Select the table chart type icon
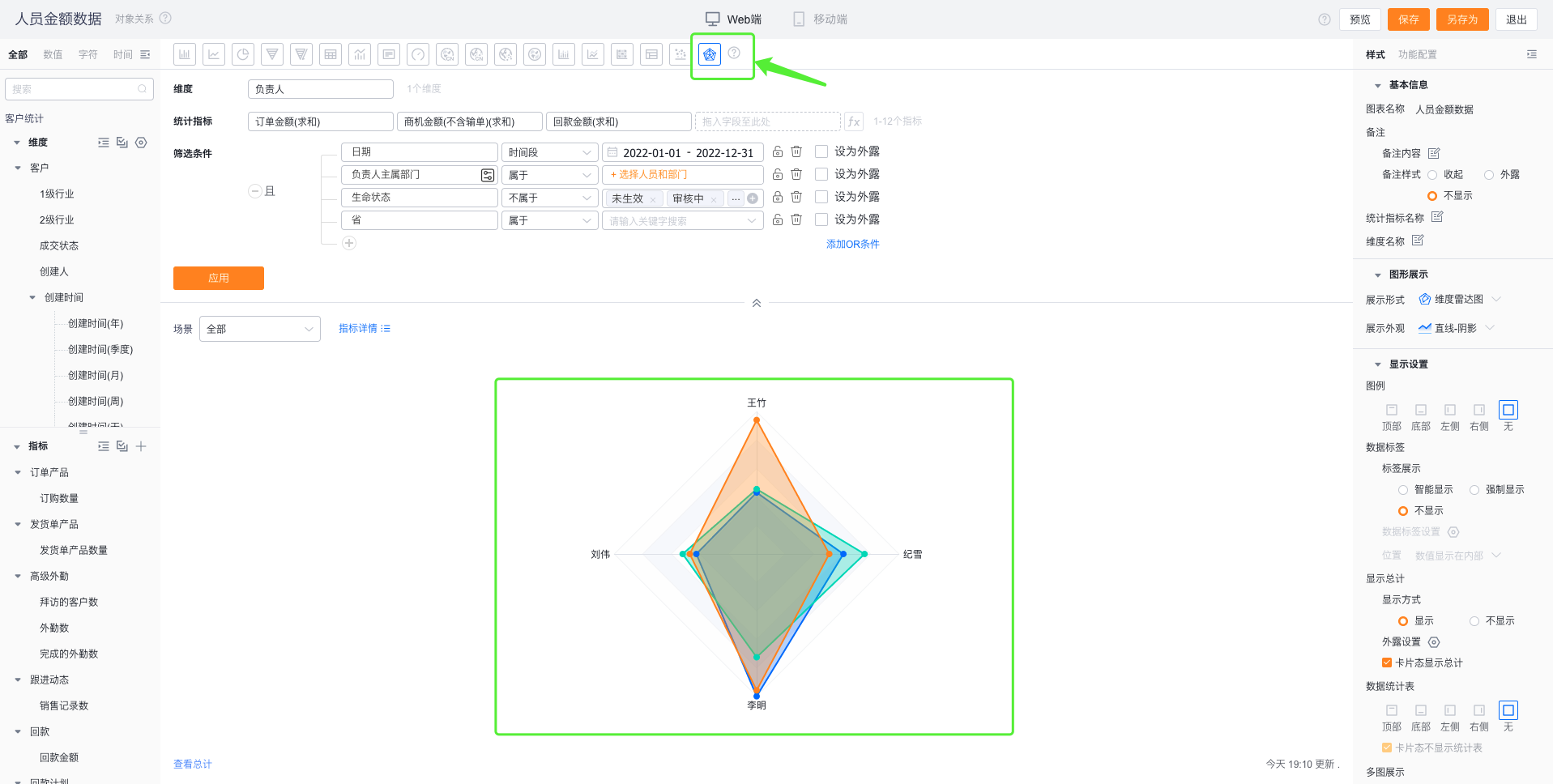This screenshot has height=784, width=1553. 331,54
